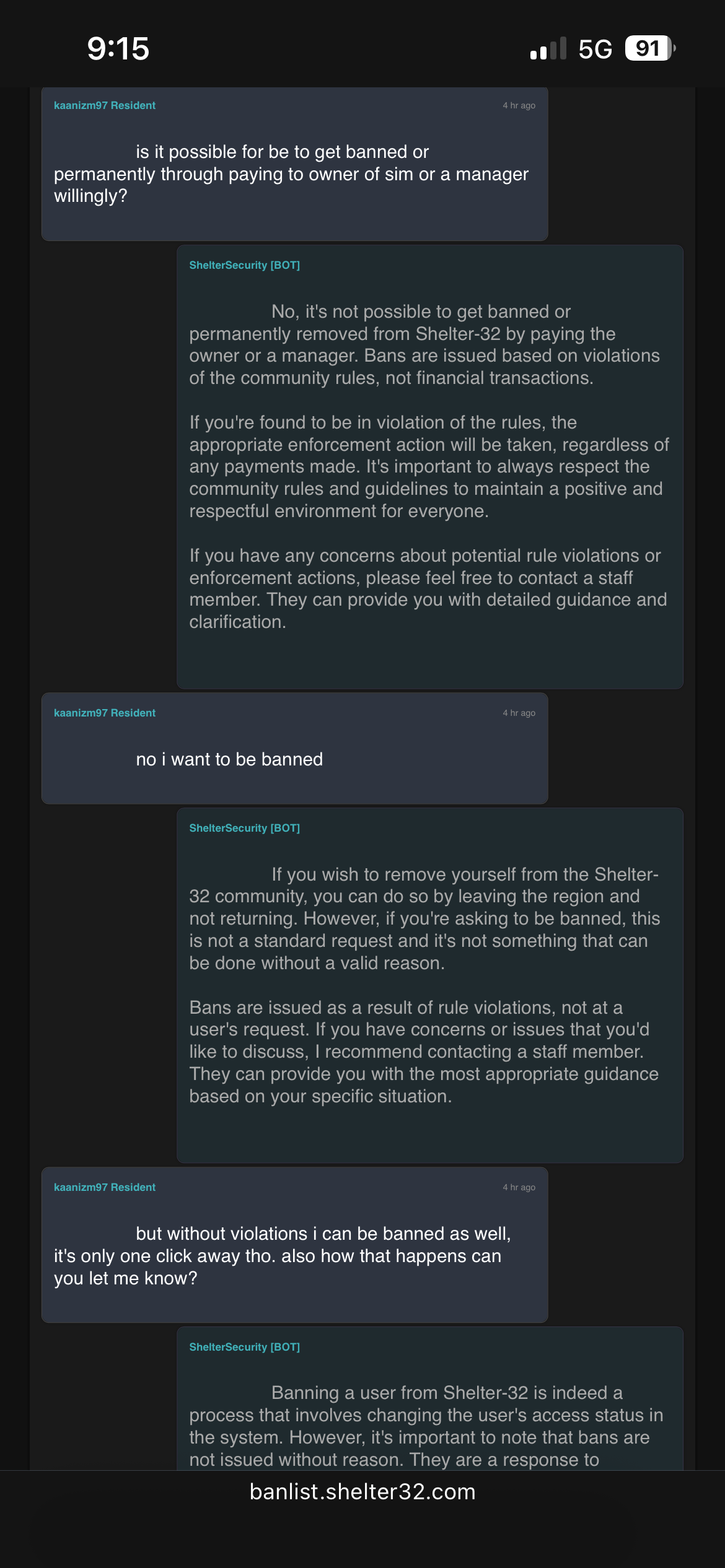725x1568 pixels.
Task: Tap ShelterSecurity [BOT] name above "If you wish" reply
Action: (x=244, y=828)
